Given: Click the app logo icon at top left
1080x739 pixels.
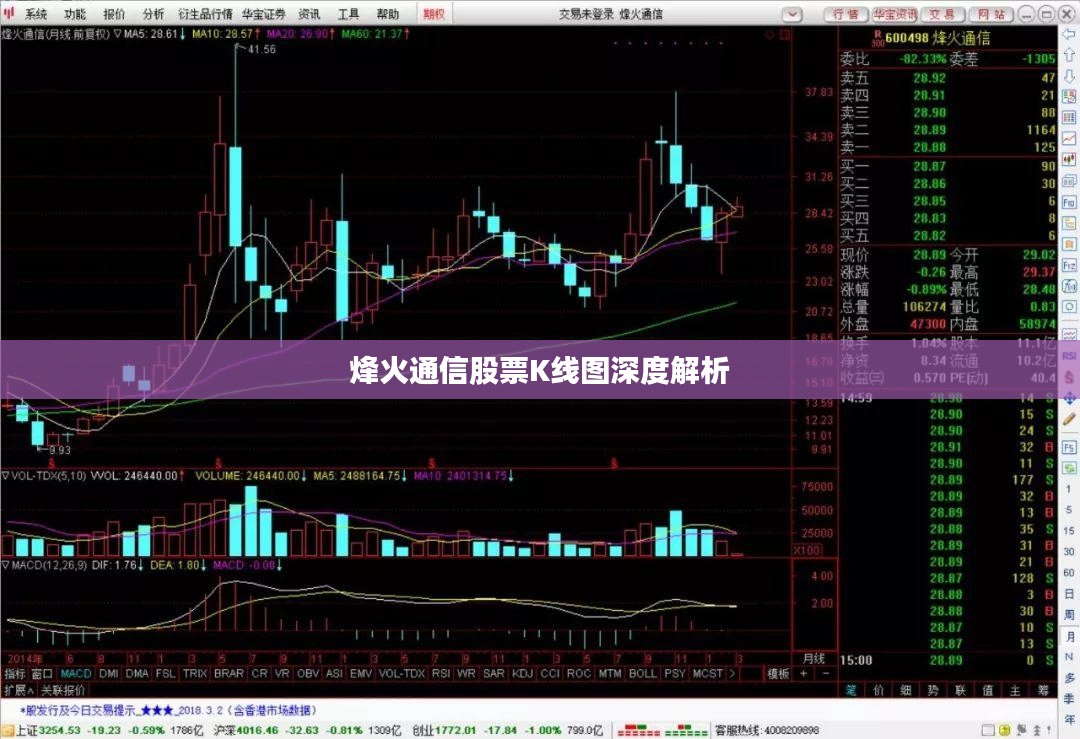Looking at the screenshot, I should 9,13.
